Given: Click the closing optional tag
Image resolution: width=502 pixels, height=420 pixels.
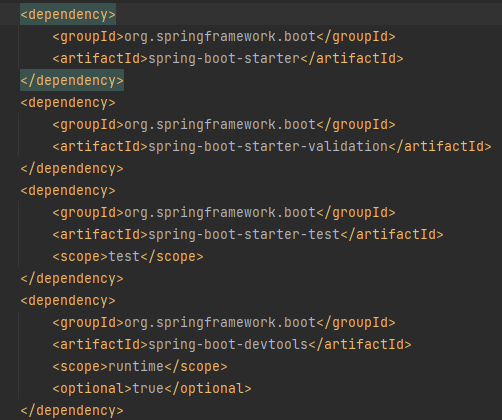Looking at the screenshot, I should tap(208, 389).
